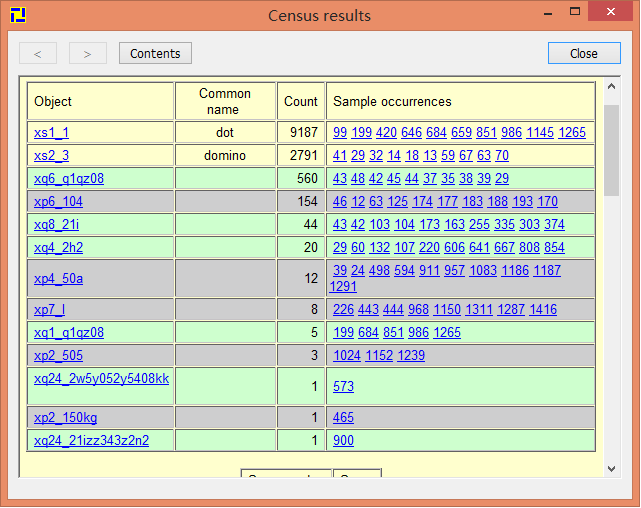Click the vertical scrollbar thumb
641x508 pixels.
[612, 150]
